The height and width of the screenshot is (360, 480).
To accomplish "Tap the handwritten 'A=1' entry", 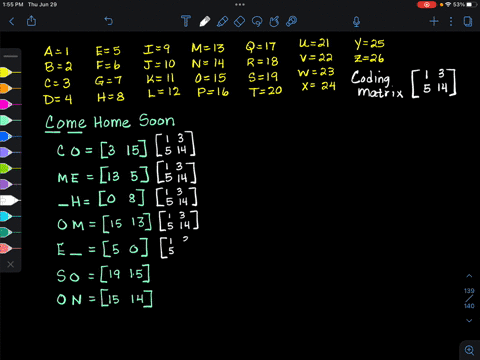I will (56, 51).
